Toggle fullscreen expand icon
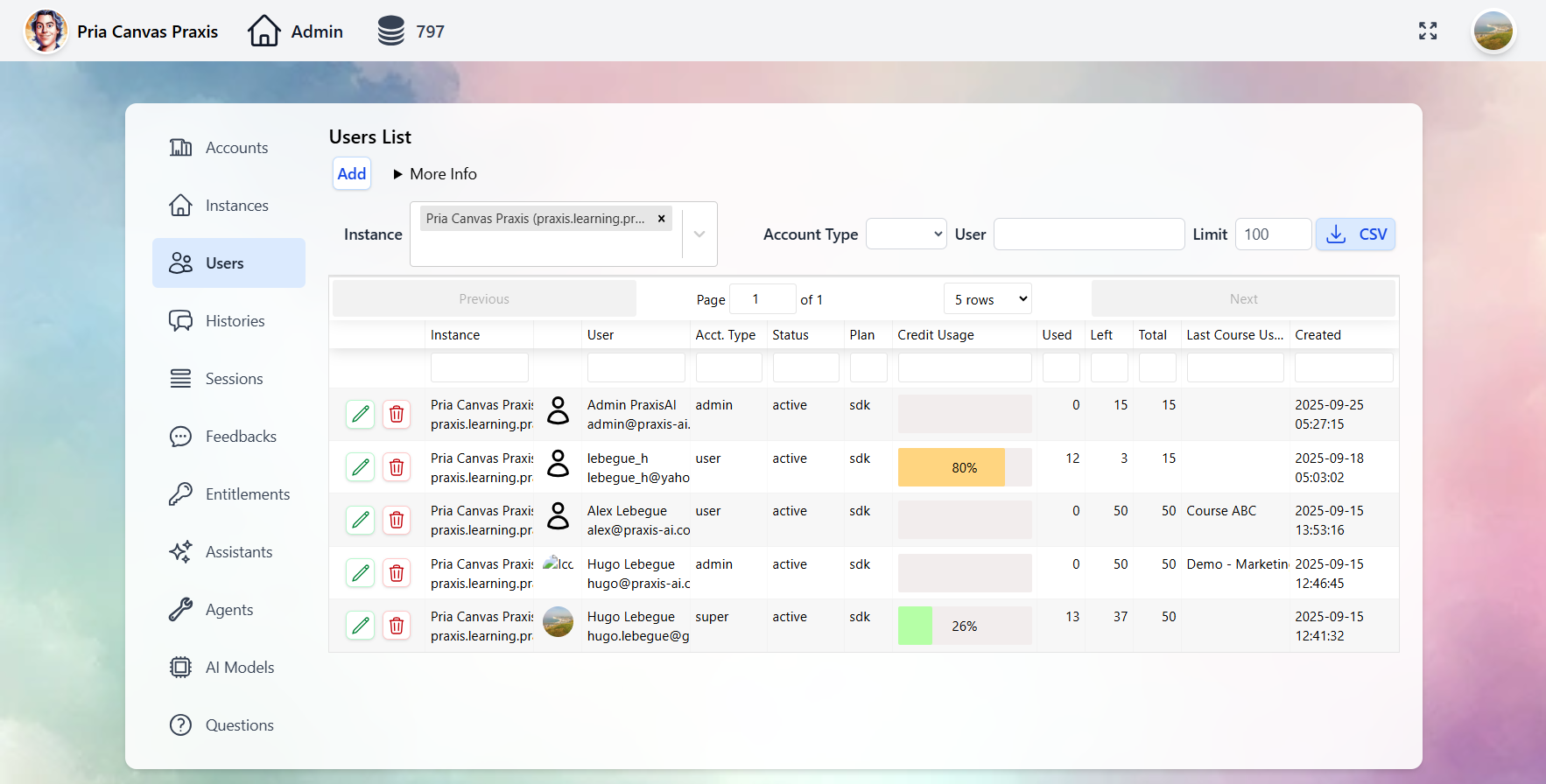1546x784 pixels. [1428, 31]
